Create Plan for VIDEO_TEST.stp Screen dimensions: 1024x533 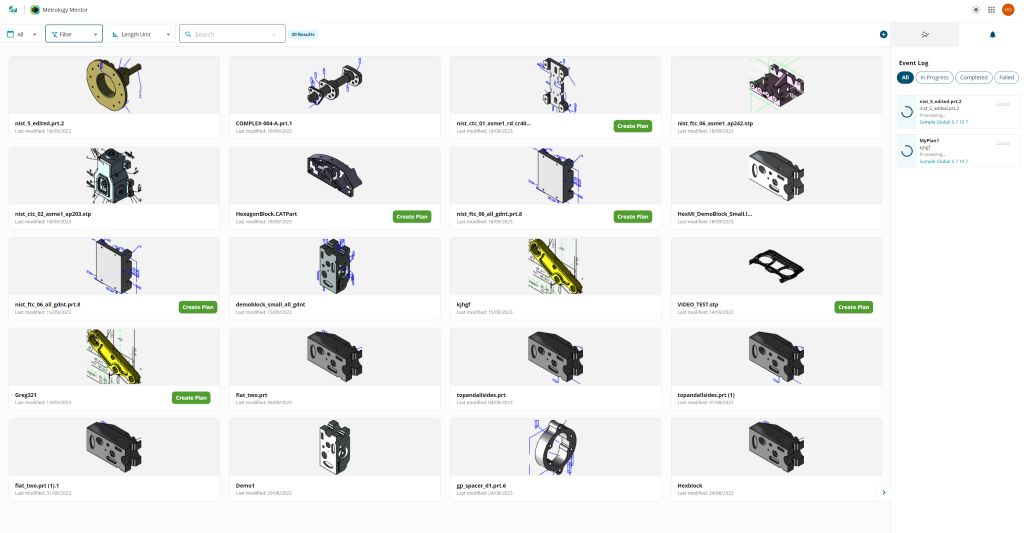point(853,307)
